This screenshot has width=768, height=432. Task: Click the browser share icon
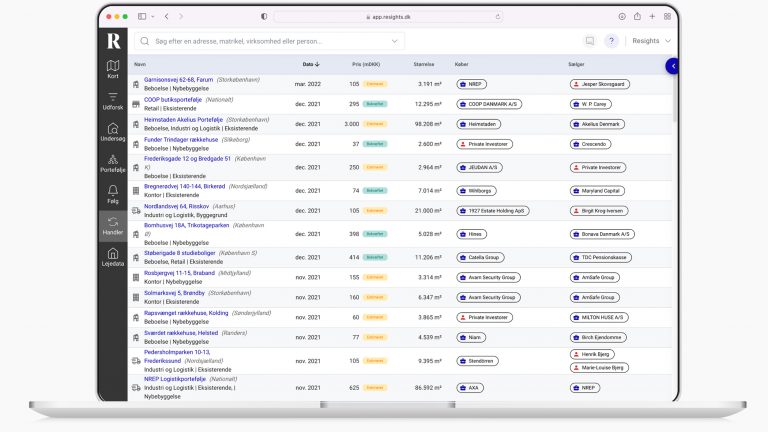(636, 17)
